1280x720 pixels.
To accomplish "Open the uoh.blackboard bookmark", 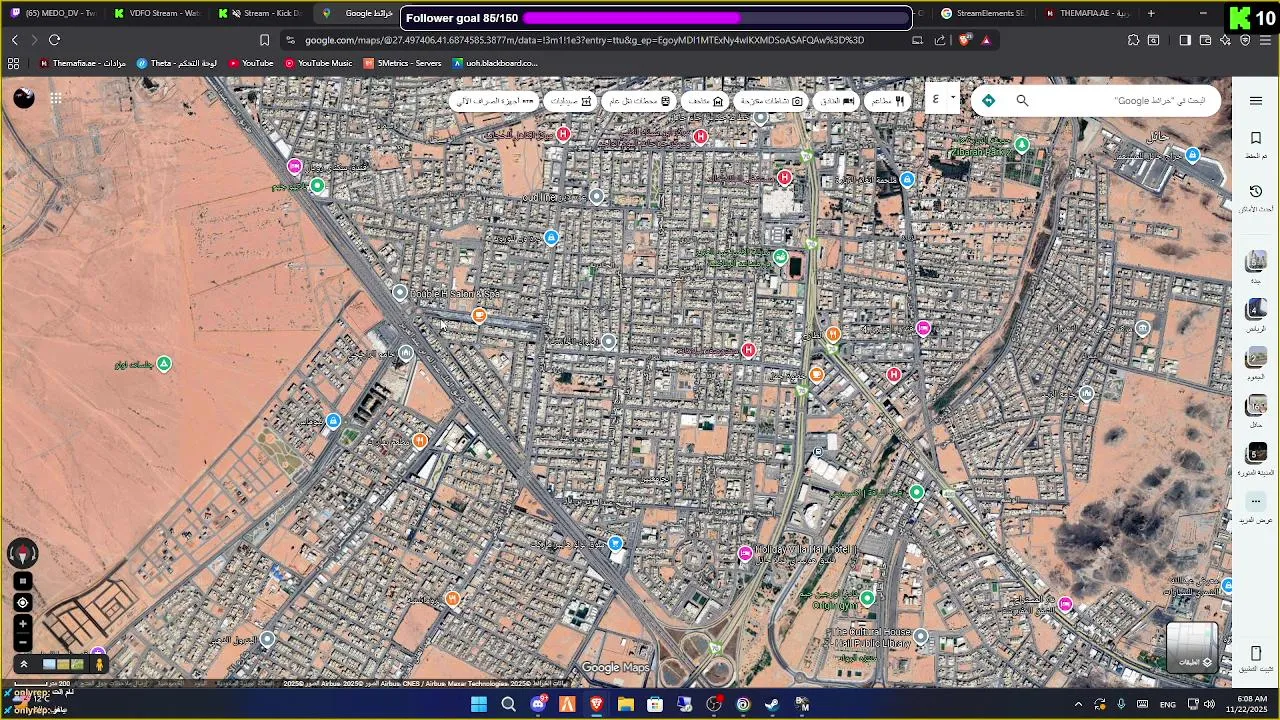I will point(495,63).
